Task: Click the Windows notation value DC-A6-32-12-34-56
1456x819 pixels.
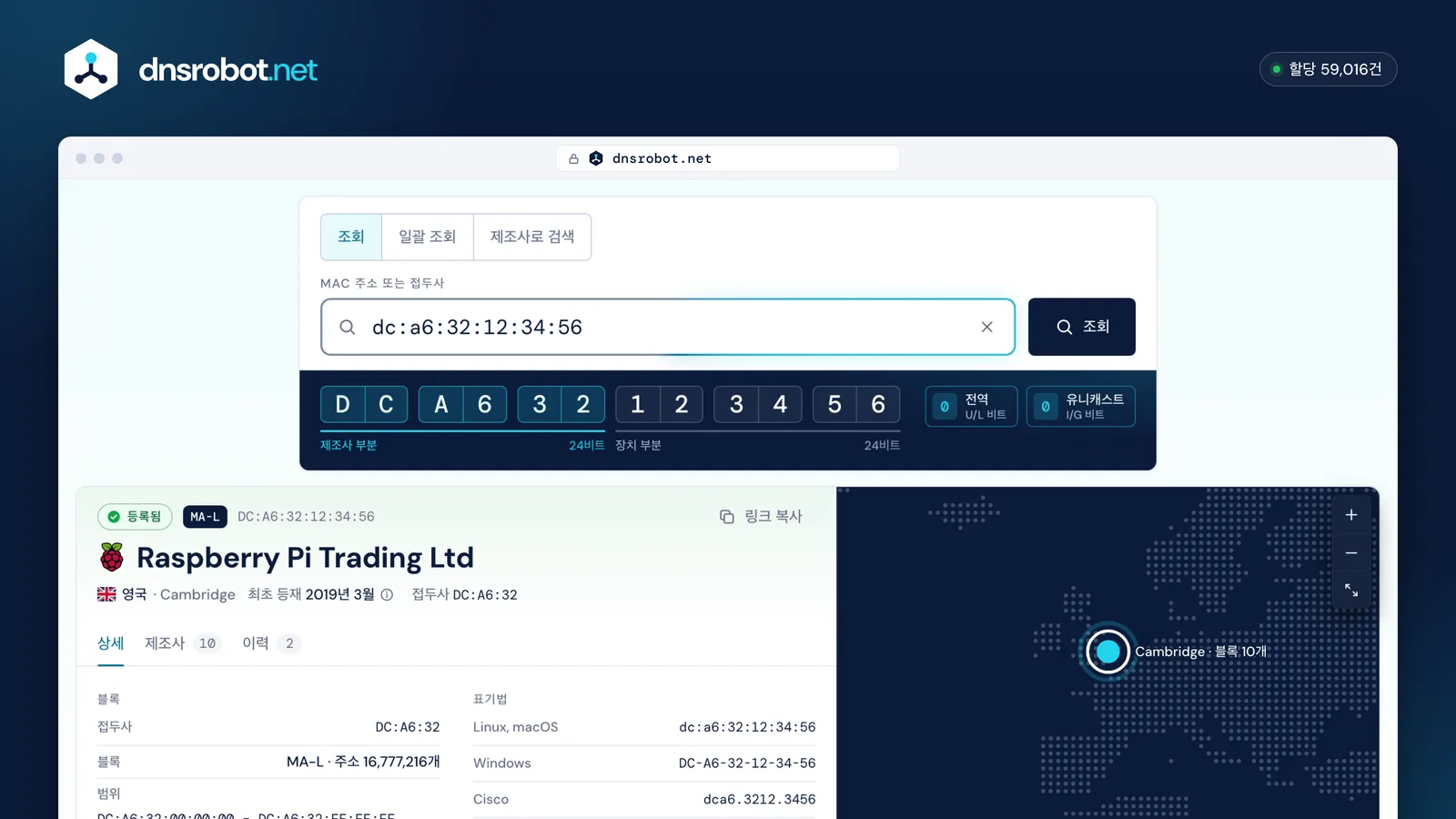Action: pos(747,763)
